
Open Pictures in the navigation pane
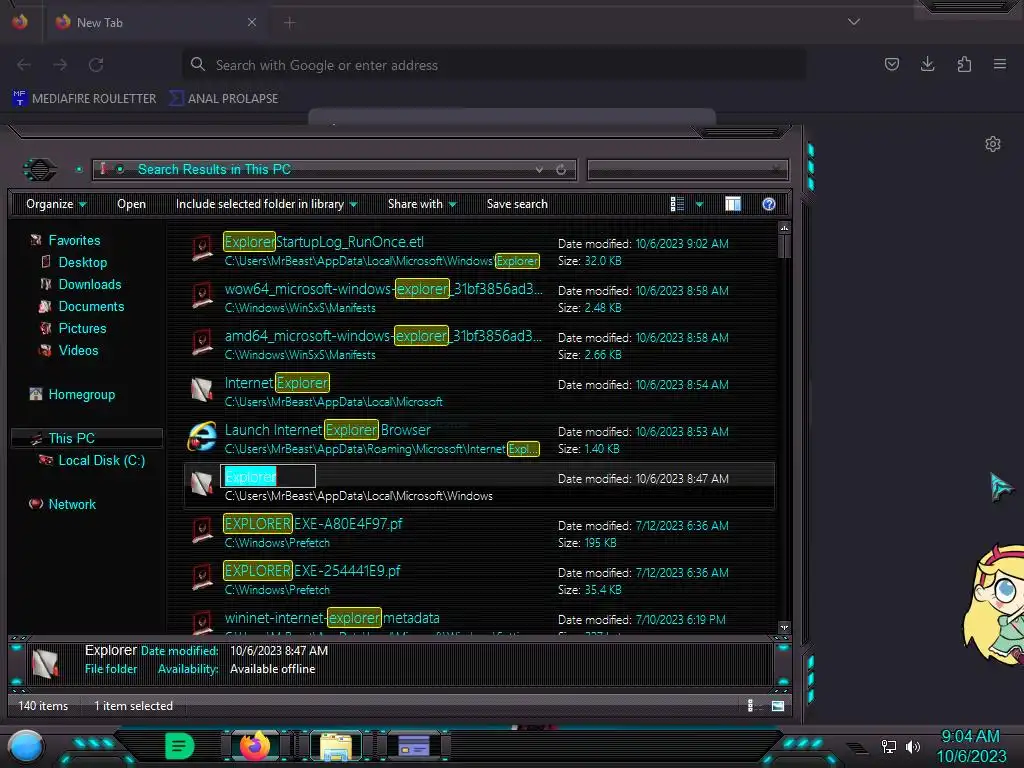click(82, 328)
